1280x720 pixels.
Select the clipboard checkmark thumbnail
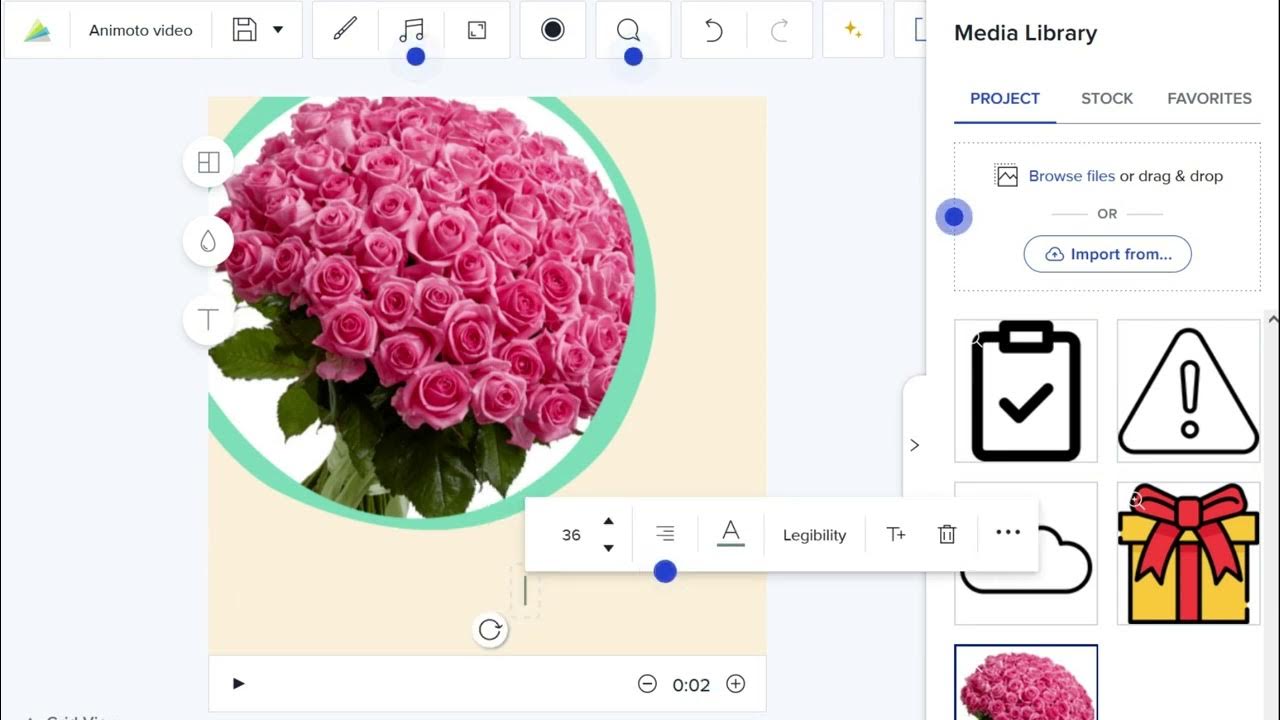pyautogui.click(x=1026, y=391)
